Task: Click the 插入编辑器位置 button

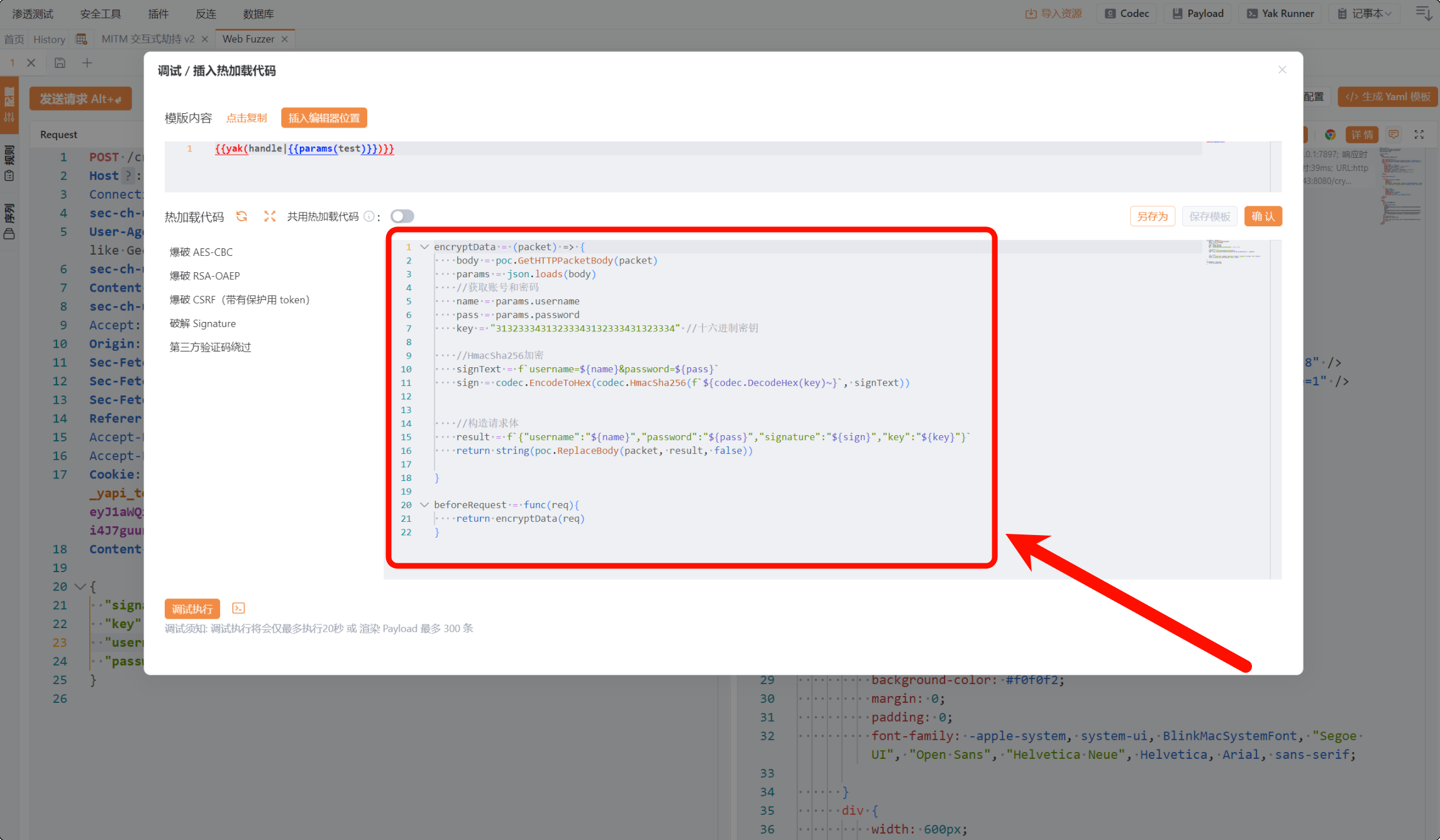Action: (x=324, y=118)
